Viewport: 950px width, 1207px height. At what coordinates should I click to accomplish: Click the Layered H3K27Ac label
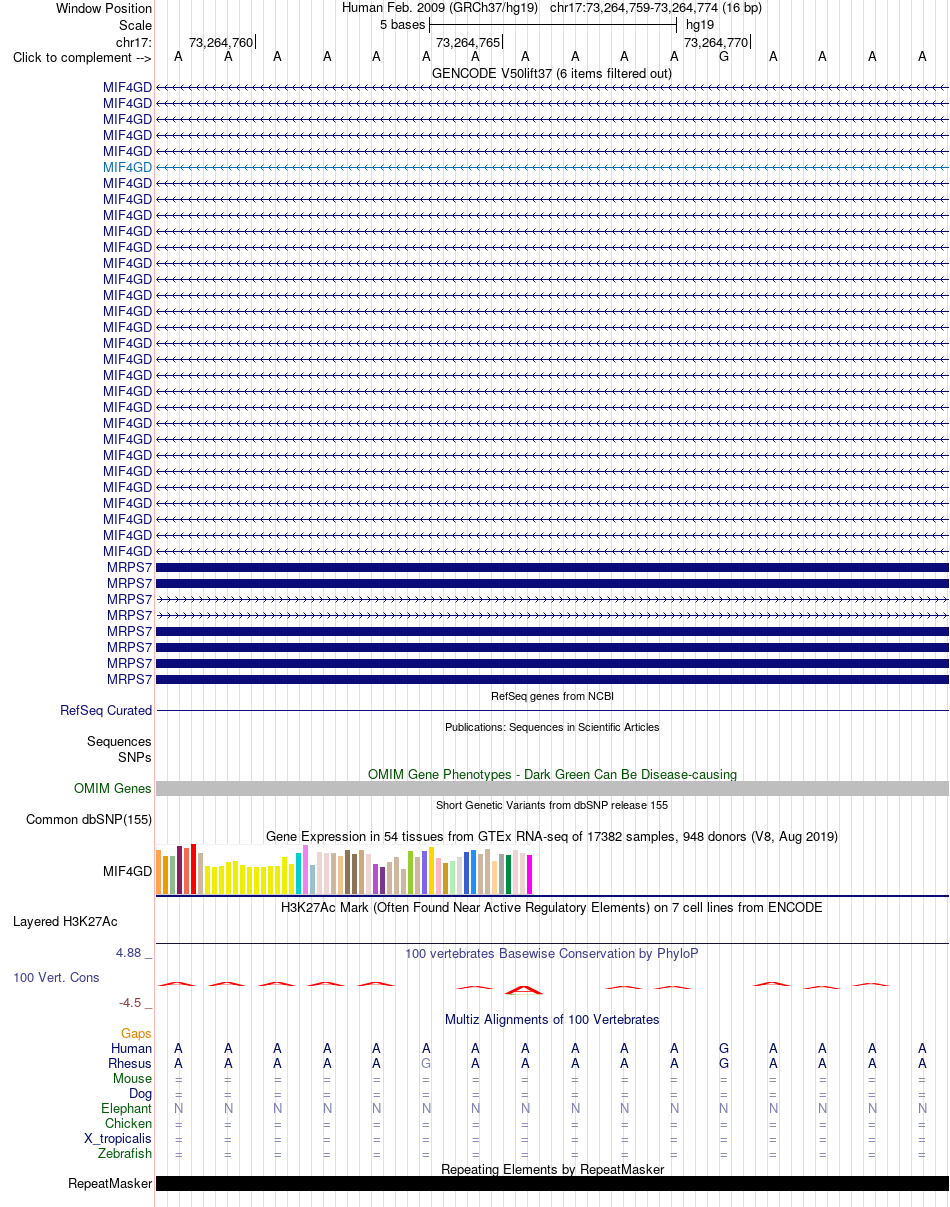click(65, 921)
